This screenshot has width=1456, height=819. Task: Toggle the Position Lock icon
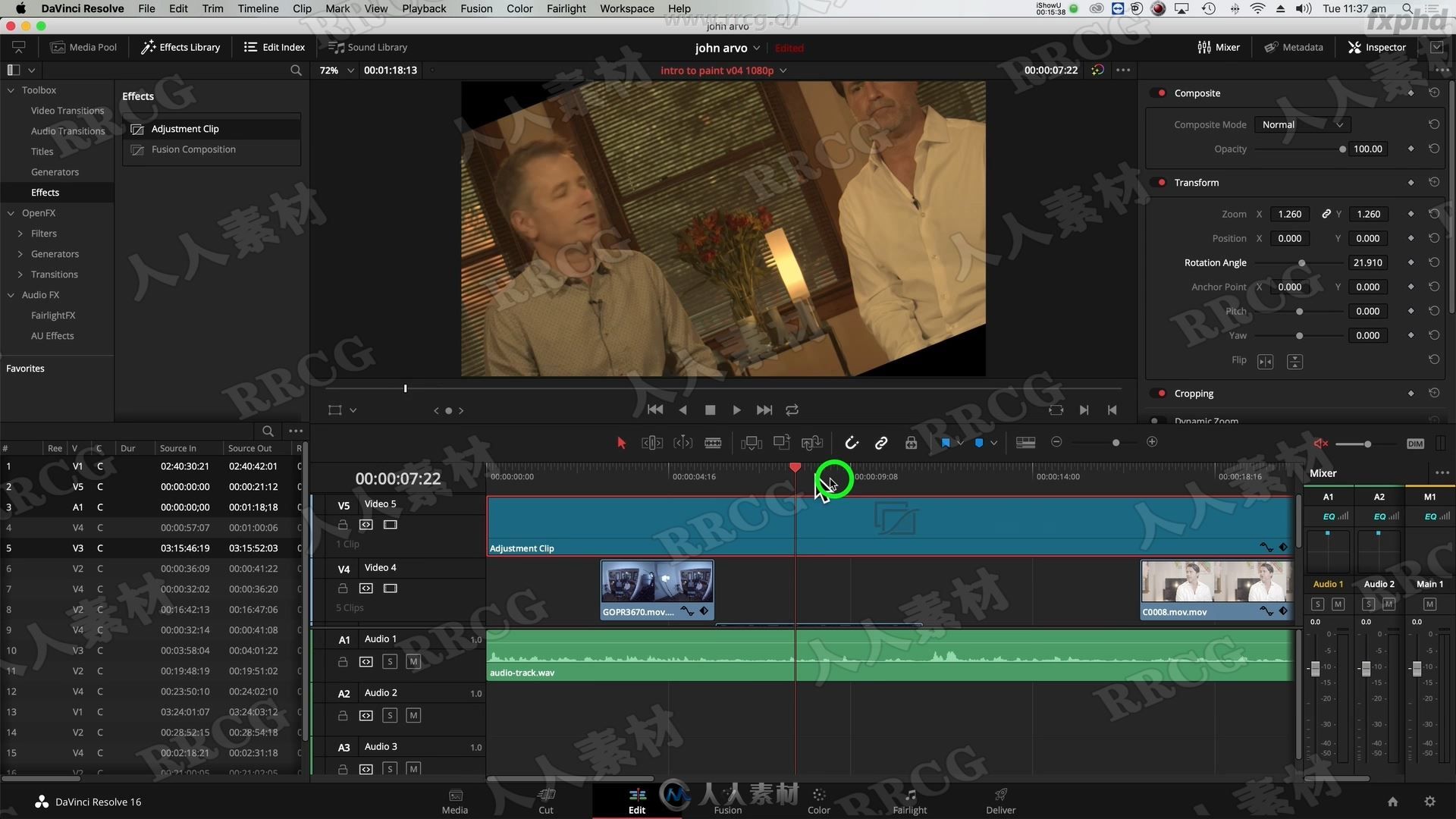[x=912, y=443]
